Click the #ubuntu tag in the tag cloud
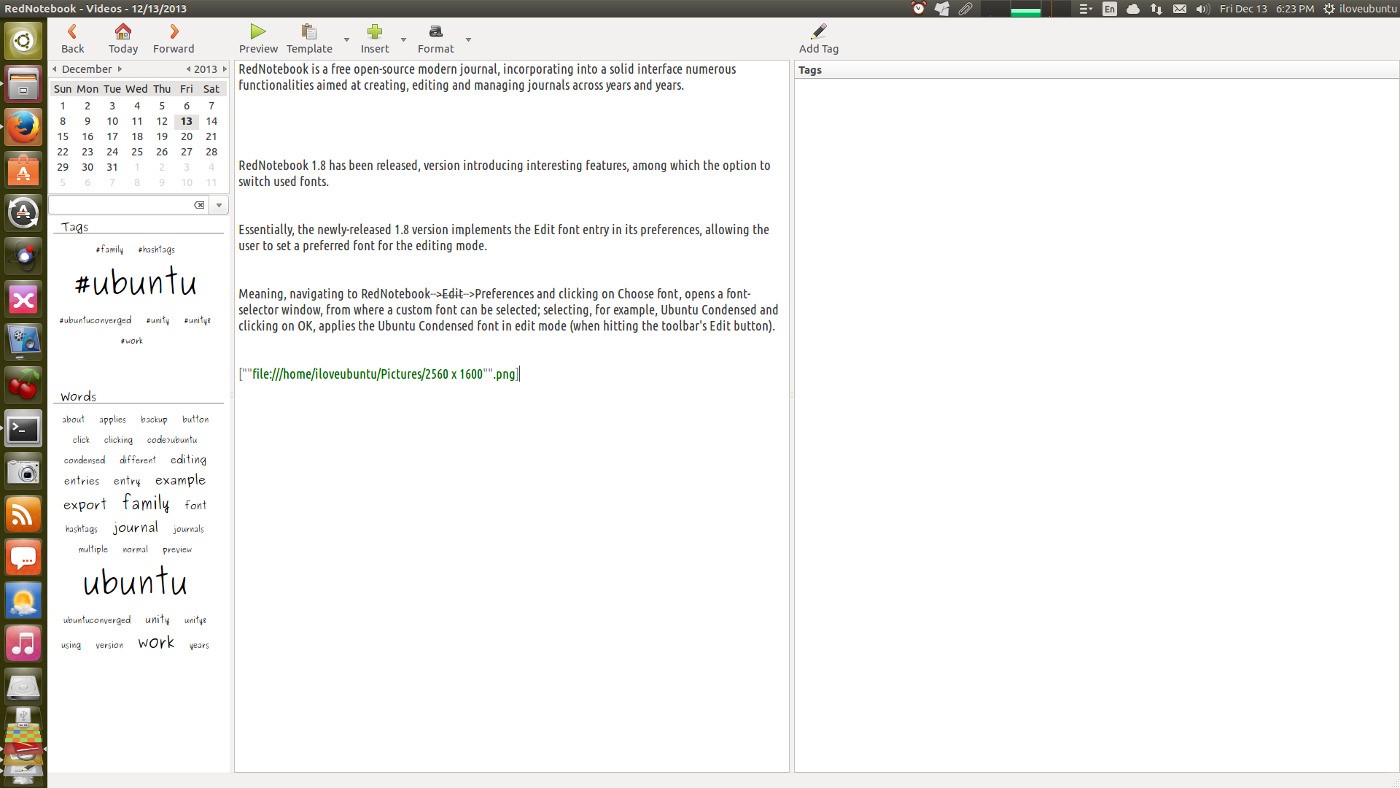 coord(136,283)
